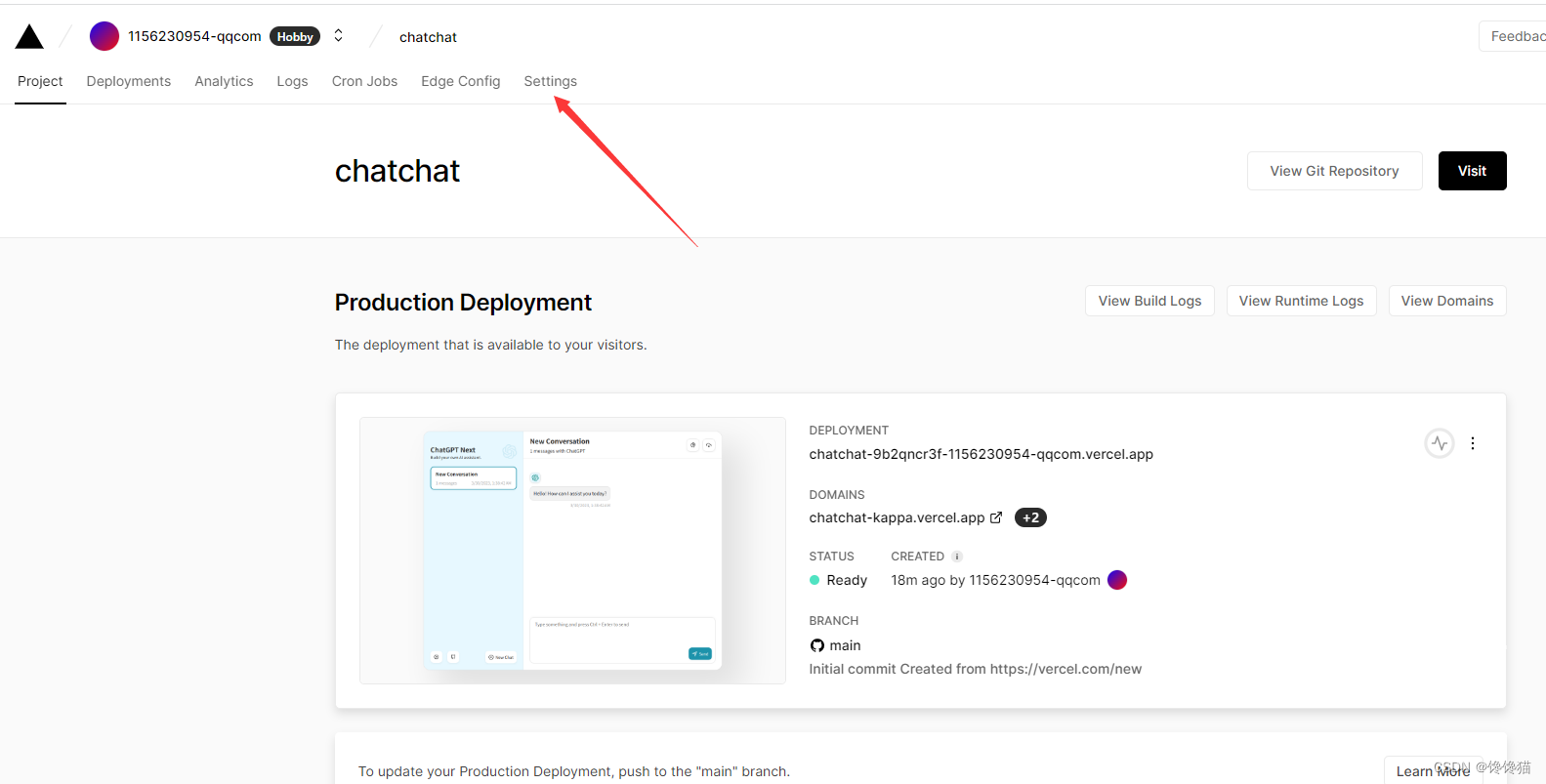Click the GitHub icon beside main branch
The image size is (1546, 784).
pyautogui.click(x=817, y=645)
